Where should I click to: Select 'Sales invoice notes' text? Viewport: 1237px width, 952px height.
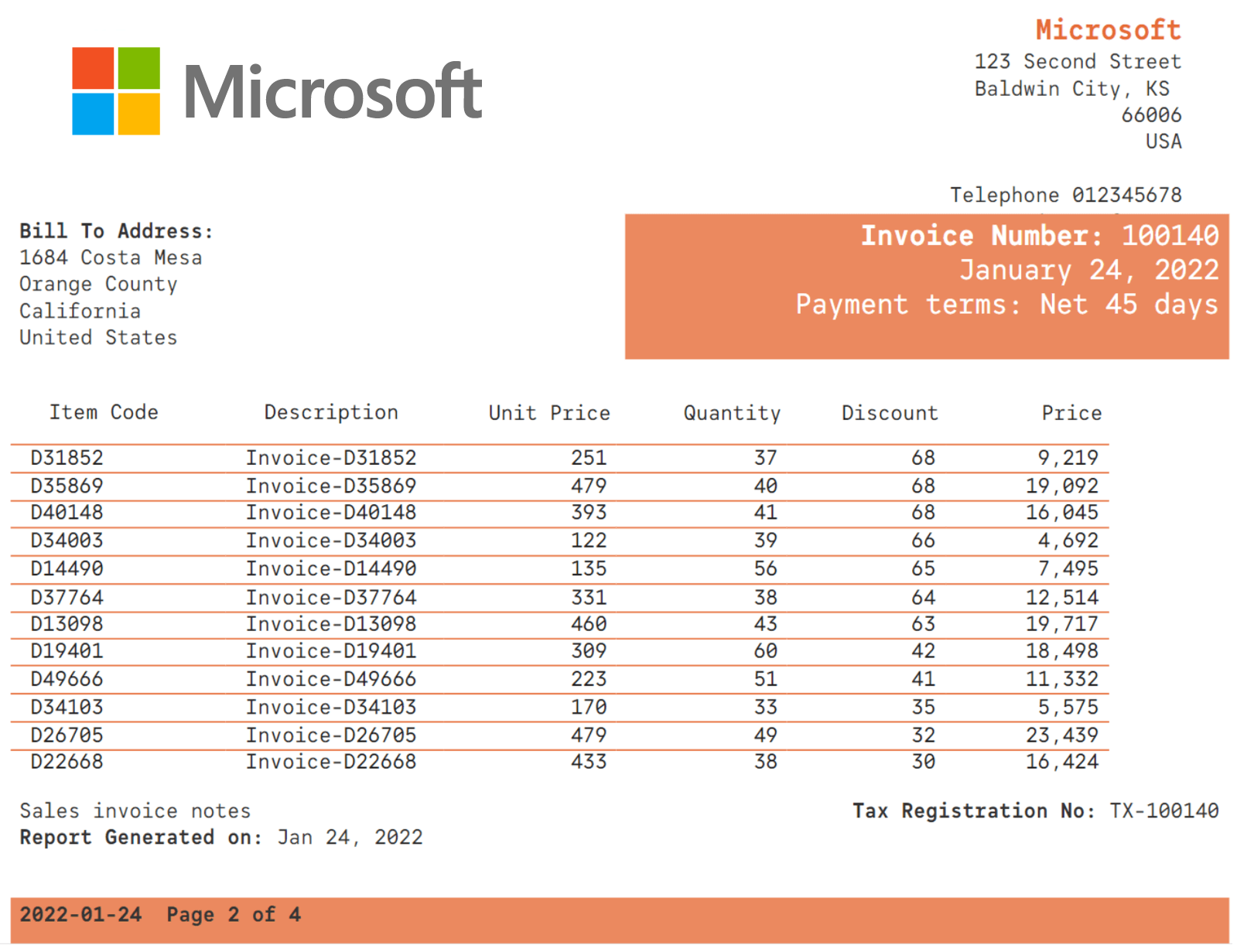(135, 810)
